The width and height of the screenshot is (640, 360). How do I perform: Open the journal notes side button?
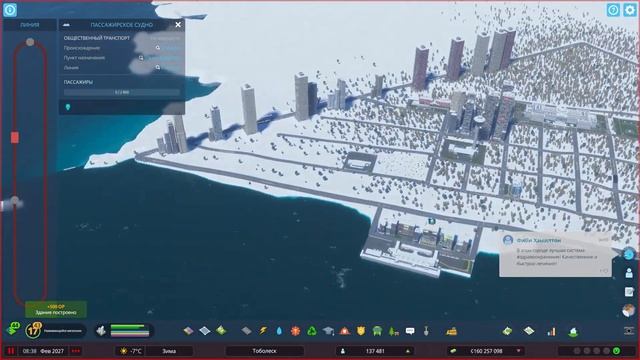tap(629, 291)
